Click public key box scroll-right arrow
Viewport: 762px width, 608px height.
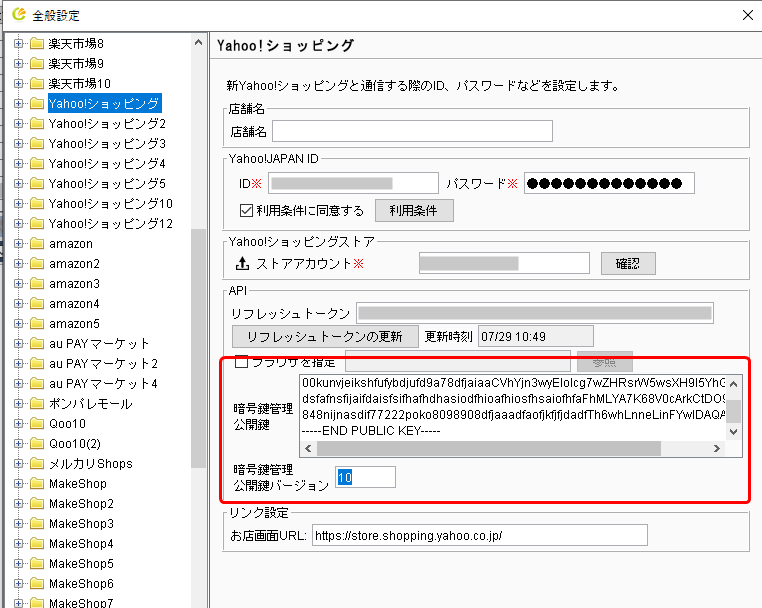tap(717, 449)
